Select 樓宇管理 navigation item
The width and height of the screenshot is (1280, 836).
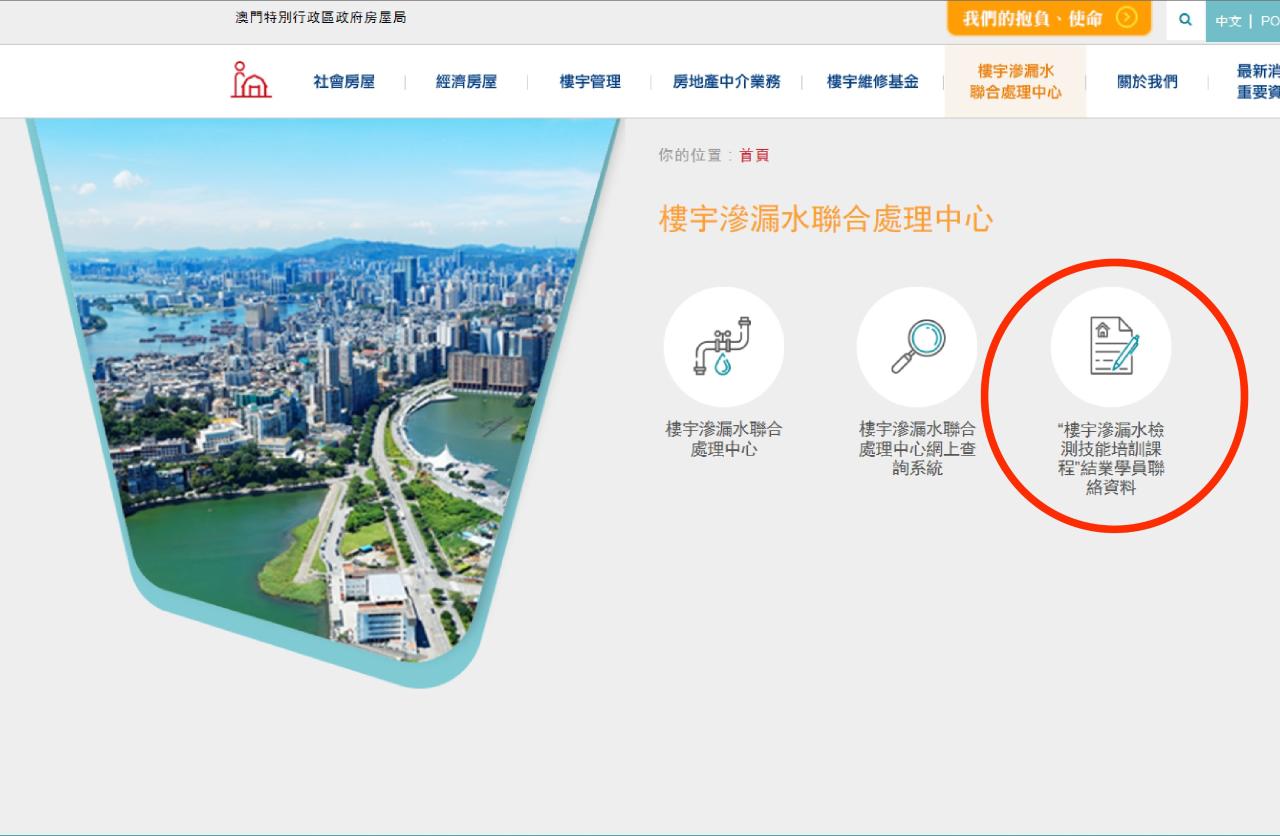pyautogui.click(x=590, y=82)
